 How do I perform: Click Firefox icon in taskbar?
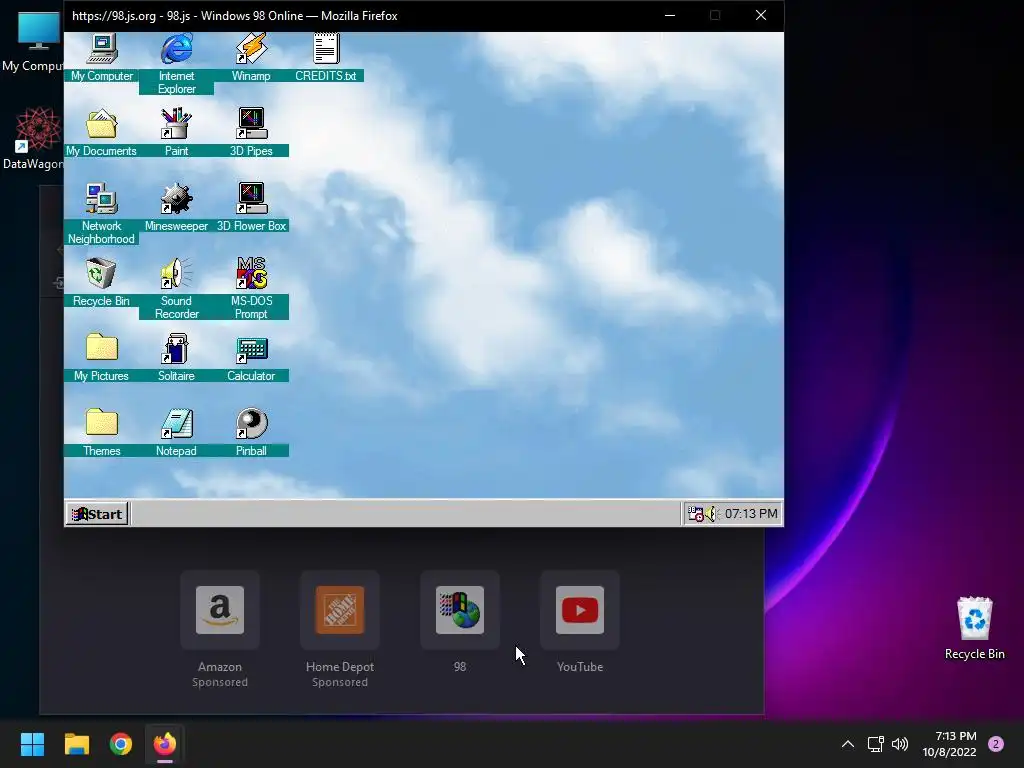pyautogui.click(x=165, y=744)
